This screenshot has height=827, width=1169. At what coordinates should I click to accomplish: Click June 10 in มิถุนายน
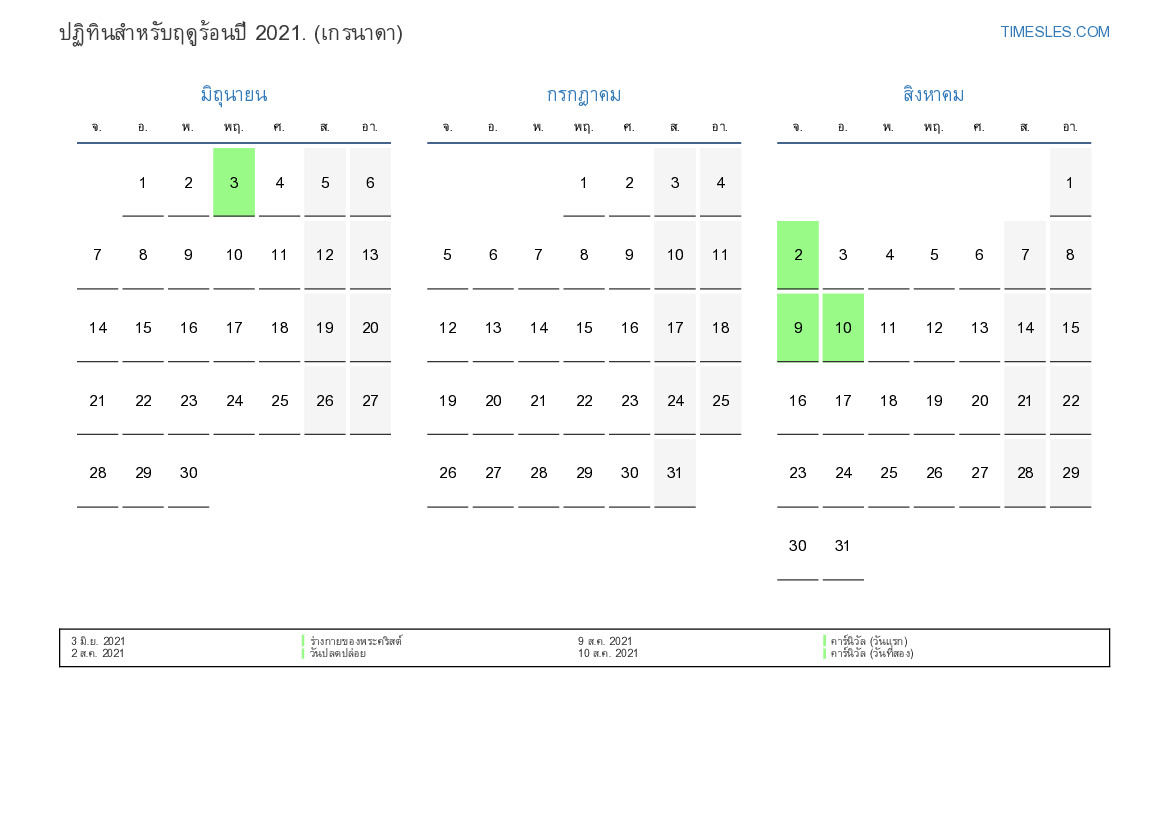[234, 255]
